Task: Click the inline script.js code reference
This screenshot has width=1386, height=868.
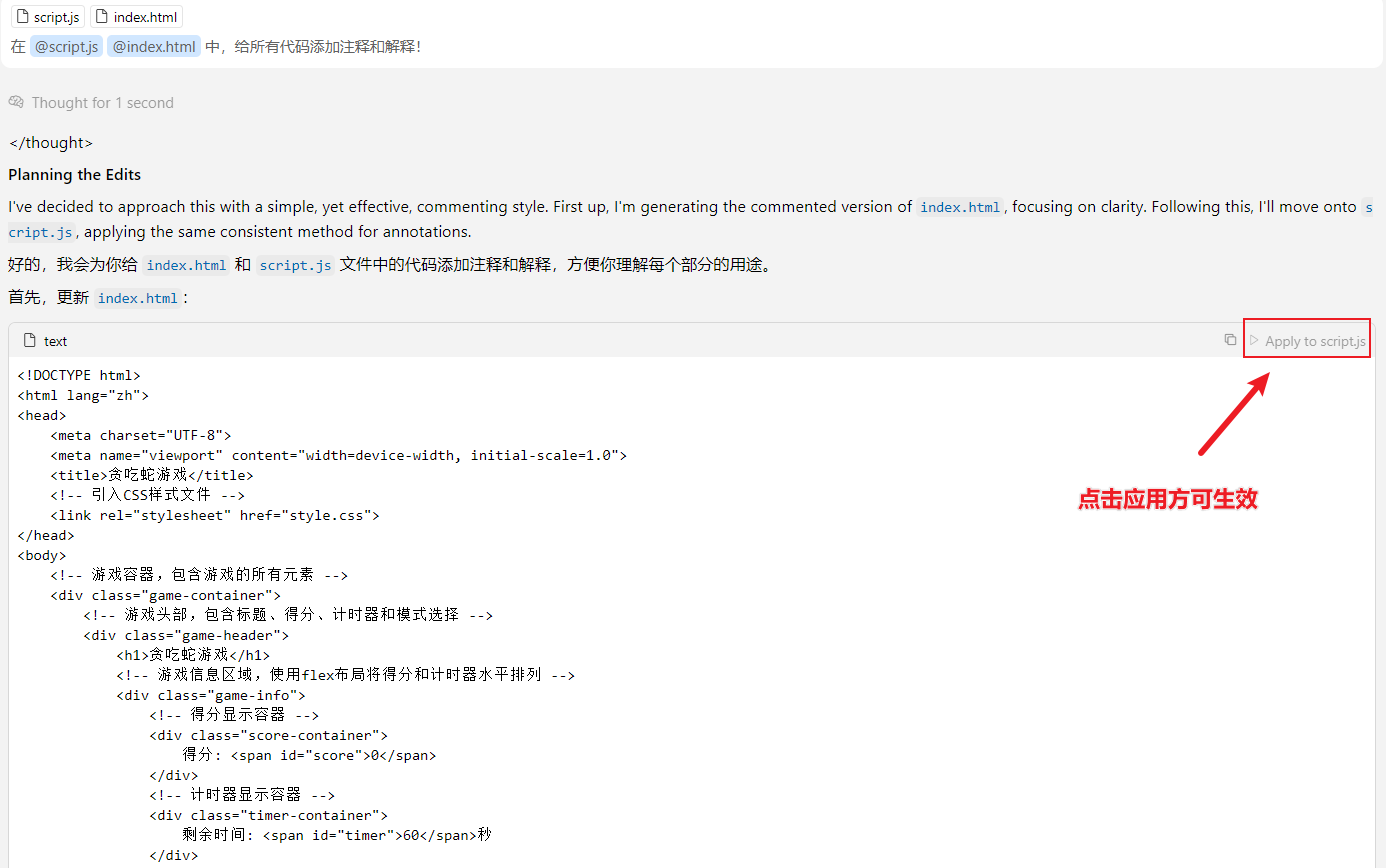Action: (x=295, y=265)
